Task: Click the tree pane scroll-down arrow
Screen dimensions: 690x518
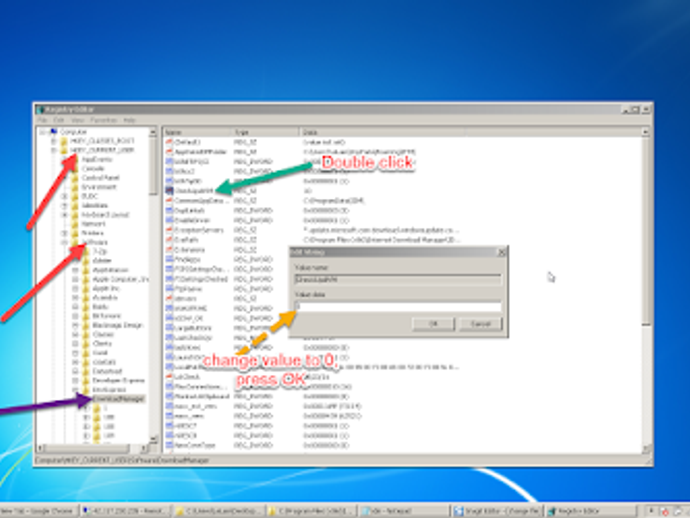Action: [153, 439]
